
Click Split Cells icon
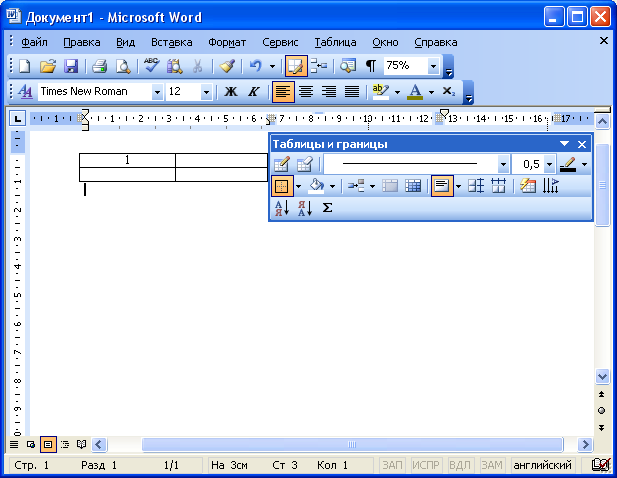coord(413,186)
